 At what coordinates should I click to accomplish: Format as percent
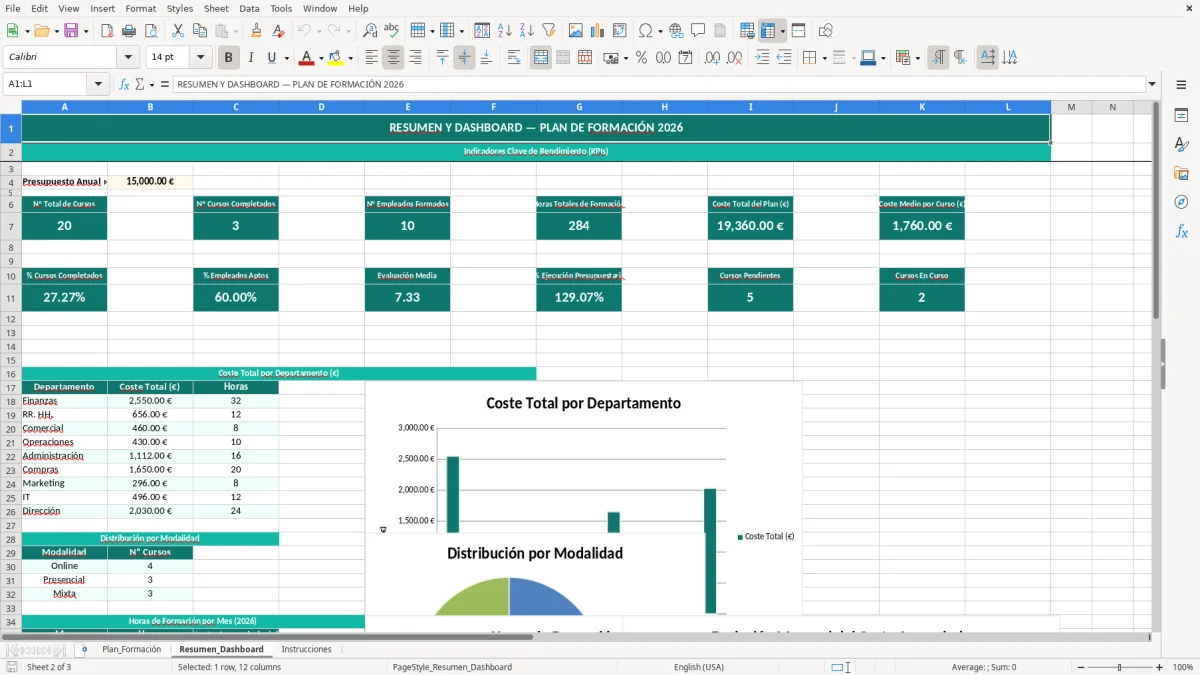pos(641,58)
